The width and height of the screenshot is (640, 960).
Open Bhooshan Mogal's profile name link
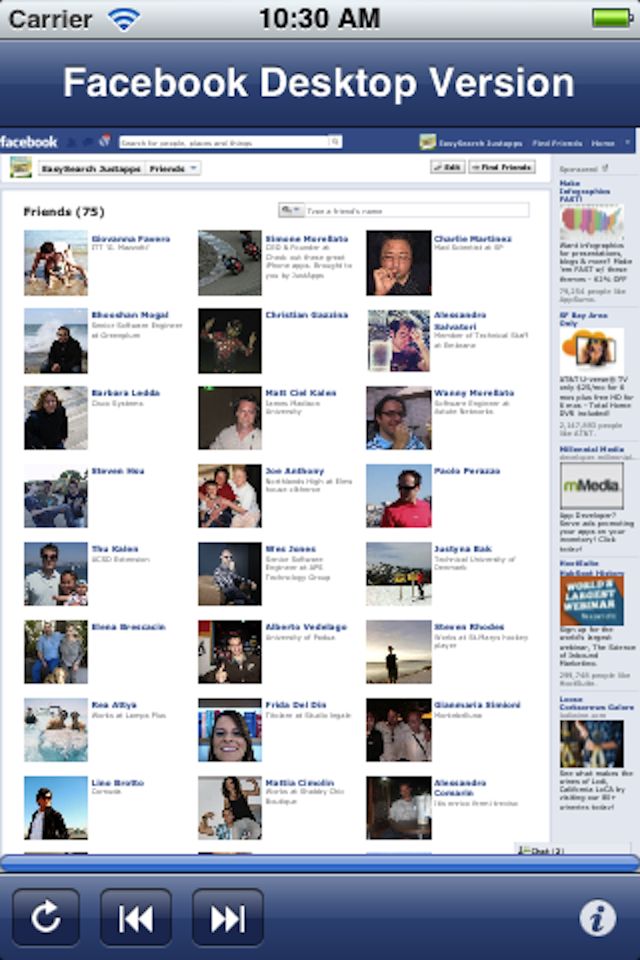coord(129,315)
